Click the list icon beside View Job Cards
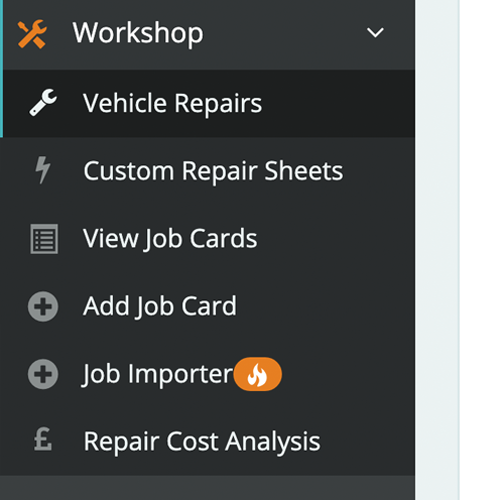Screen dimensions: 500x500 coord(44,239)
